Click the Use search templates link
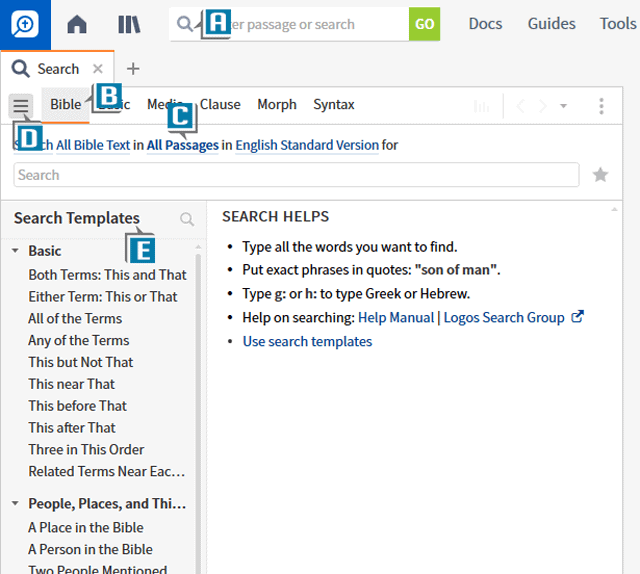 [307, 341]
